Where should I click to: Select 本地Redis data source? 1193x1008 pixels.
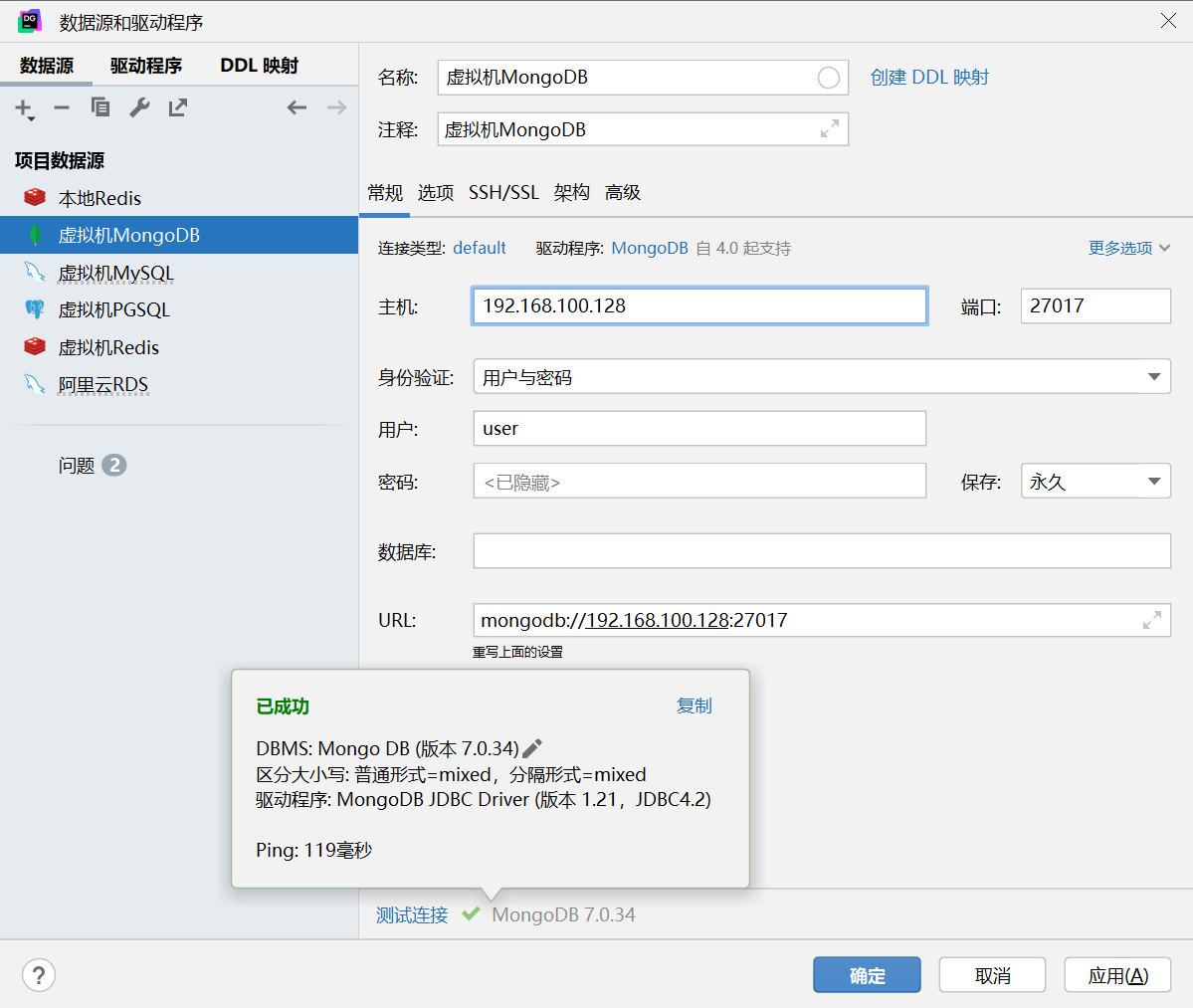coord(179,198)
